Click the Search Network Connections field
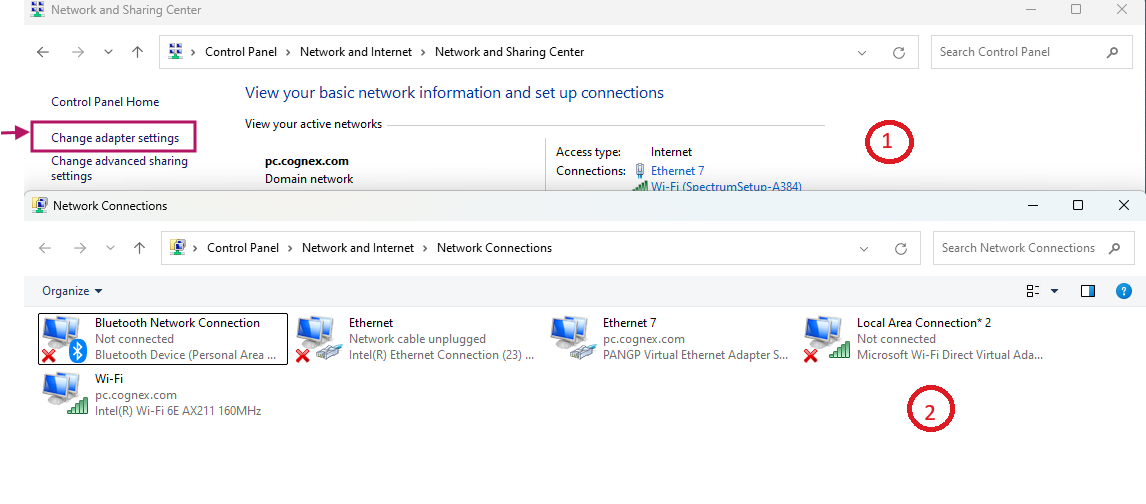Screen dimensions: 1146x504 (x=1018, y=248)
